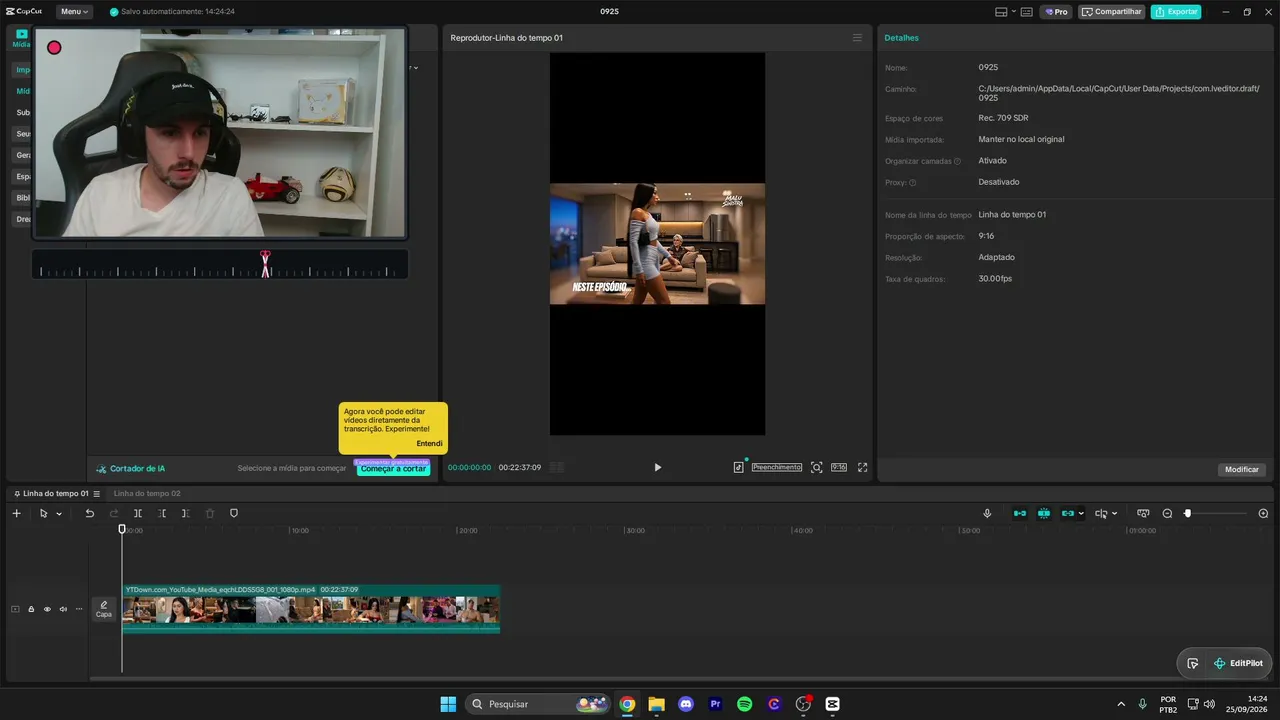Lock the video track
The height and width of the screenshot is (720, 1280).
pos(31,609)
